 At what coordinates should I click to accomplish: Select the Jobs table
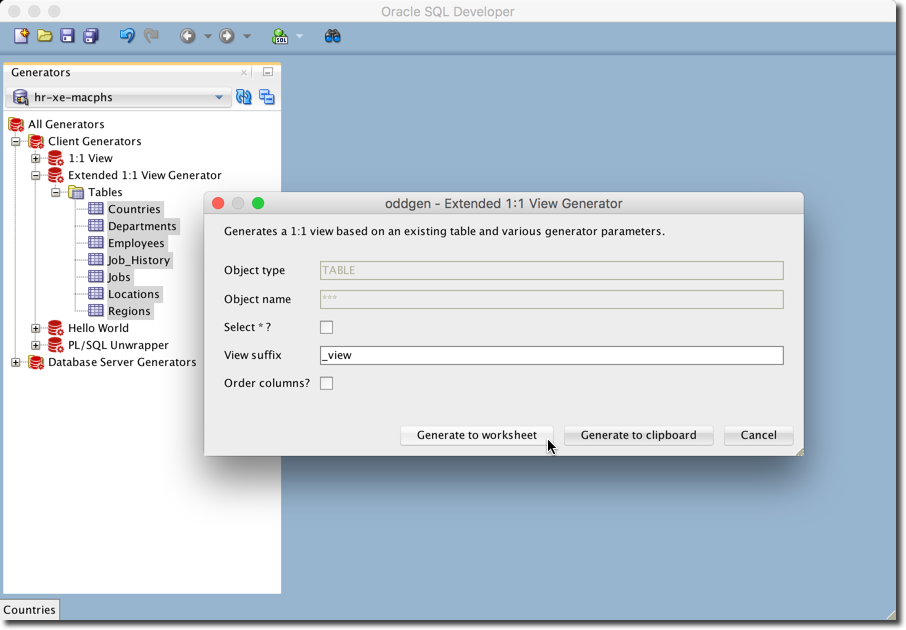[x=119, y=277]
